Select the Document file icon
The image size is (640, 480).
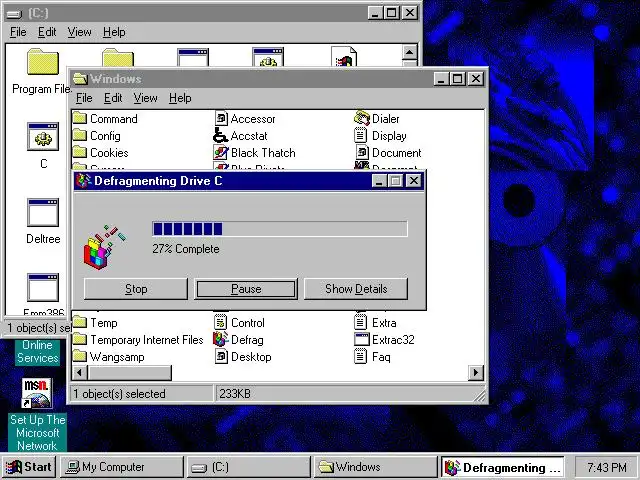click(362, 153)
